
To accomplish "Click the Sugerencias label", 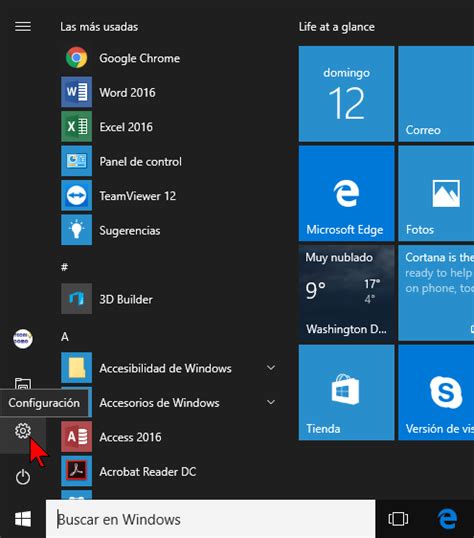I will (130, 231).
